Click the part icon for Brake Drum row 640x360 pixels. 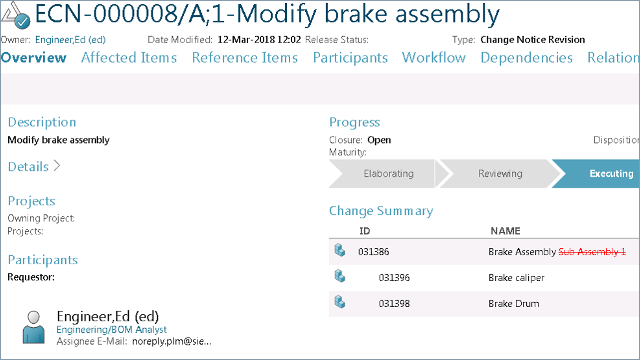pos(340,302)
